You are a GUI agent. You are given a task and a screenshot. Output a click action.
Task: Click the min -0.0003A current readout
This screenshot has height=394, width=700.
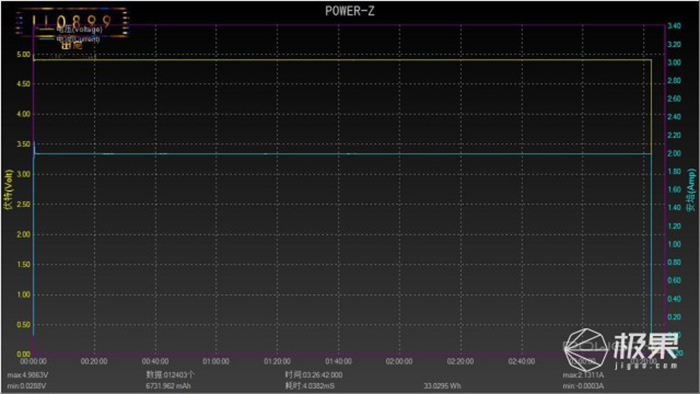tap(583, 386)
